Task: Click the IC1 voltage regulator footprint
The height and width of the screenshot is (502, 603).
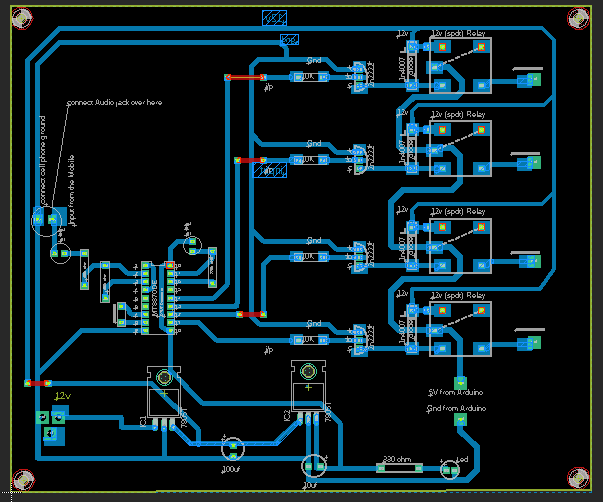Action: 164,398
